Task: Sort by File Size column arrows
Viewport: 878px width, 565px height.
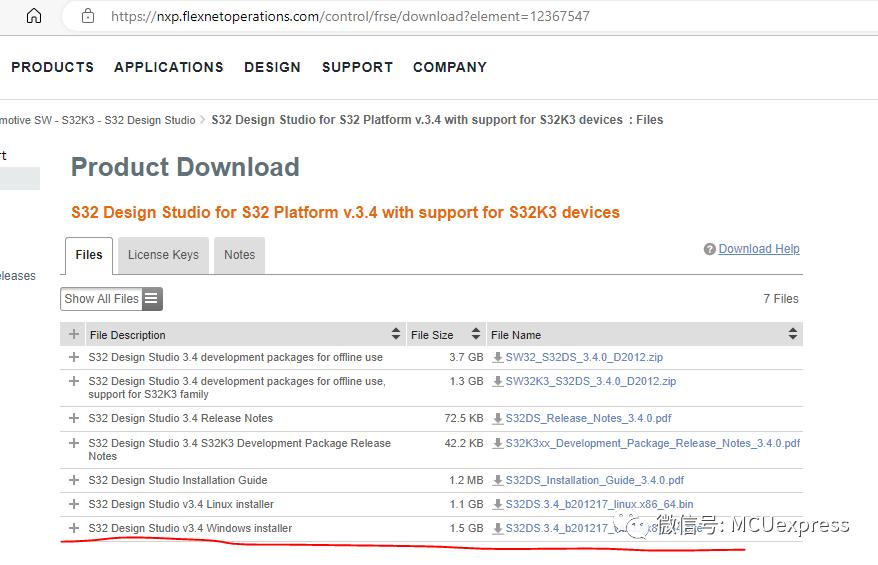Action: pos(476,334)
